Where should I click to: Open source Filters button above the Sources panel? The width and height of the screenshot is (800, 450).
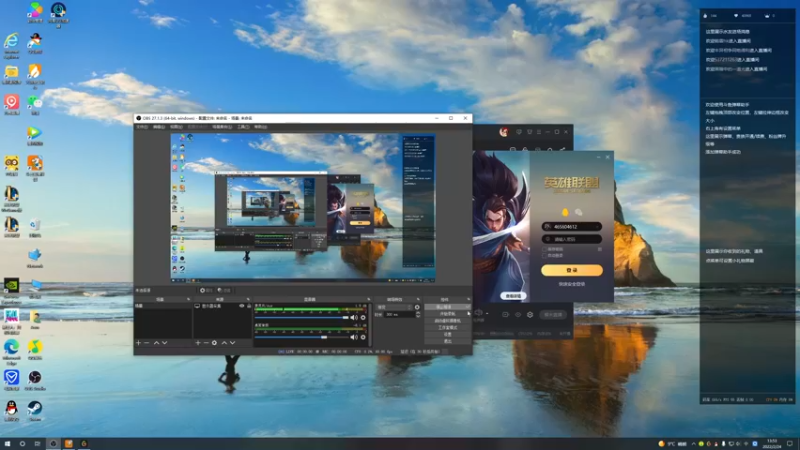coord(224,290)
